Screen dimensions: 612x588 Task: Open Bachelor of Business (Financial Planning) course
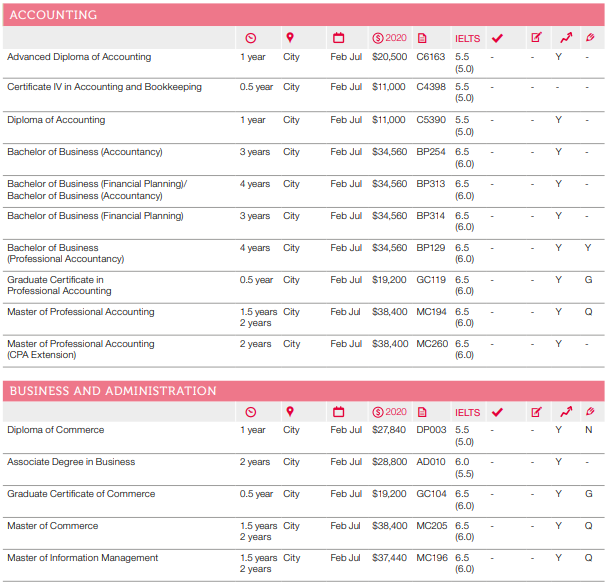95,216
